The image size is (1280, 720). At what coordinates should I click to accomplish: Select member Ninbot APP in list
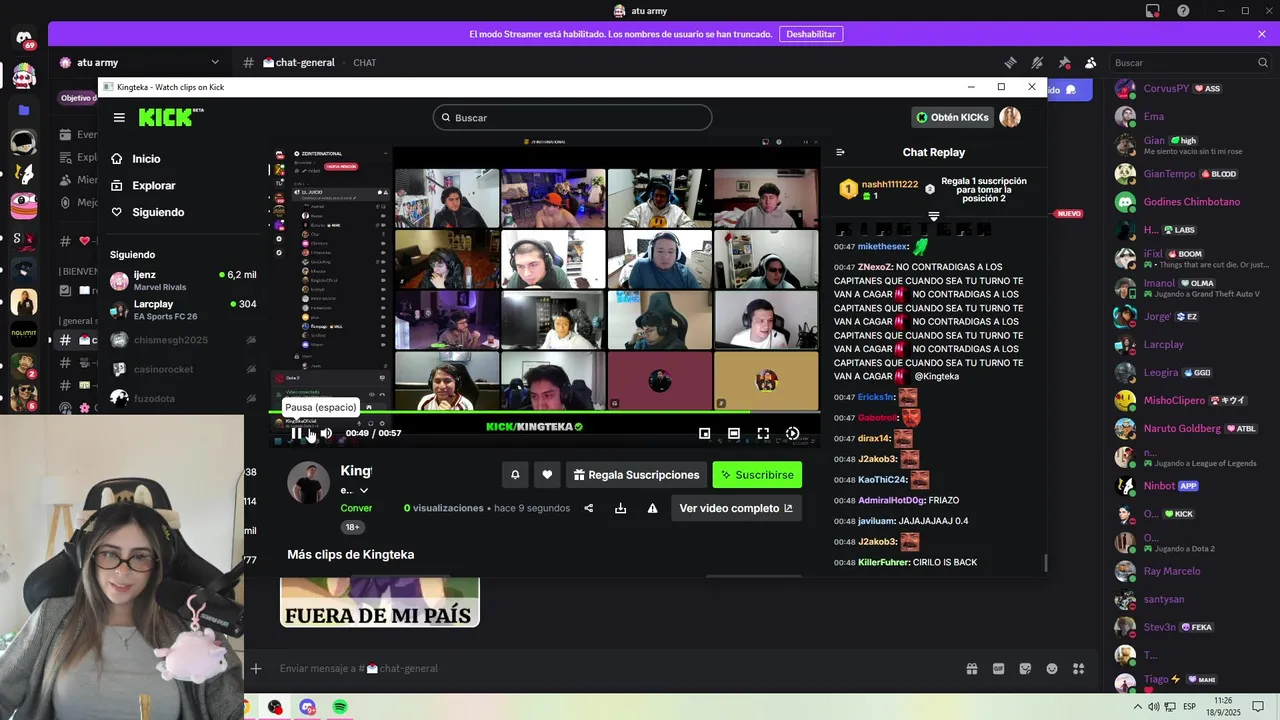pos(1190,486)
